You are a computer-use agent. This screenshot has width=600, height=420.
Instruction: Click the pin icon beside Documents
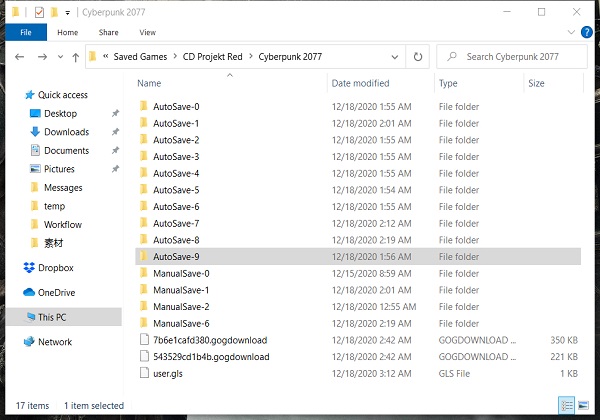pos(115,150)
